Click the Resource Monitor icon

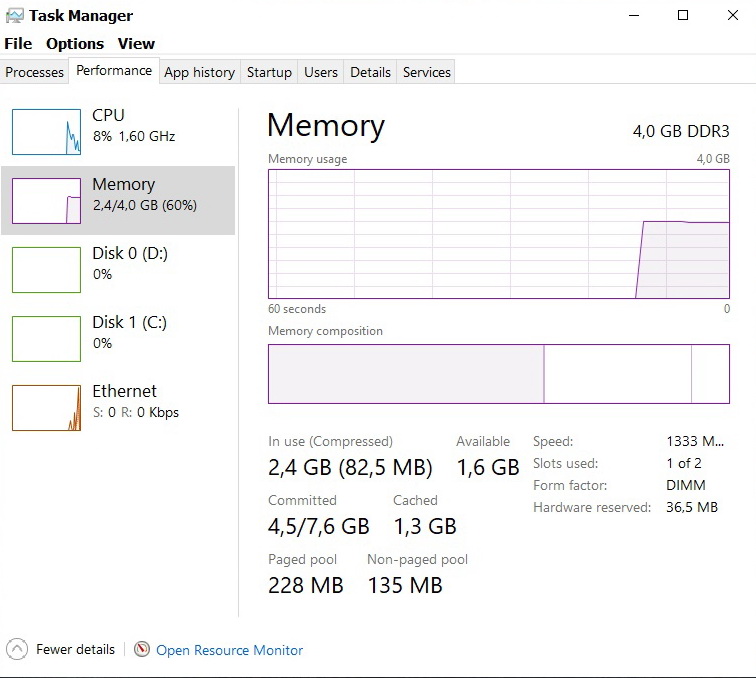(142, 650)
